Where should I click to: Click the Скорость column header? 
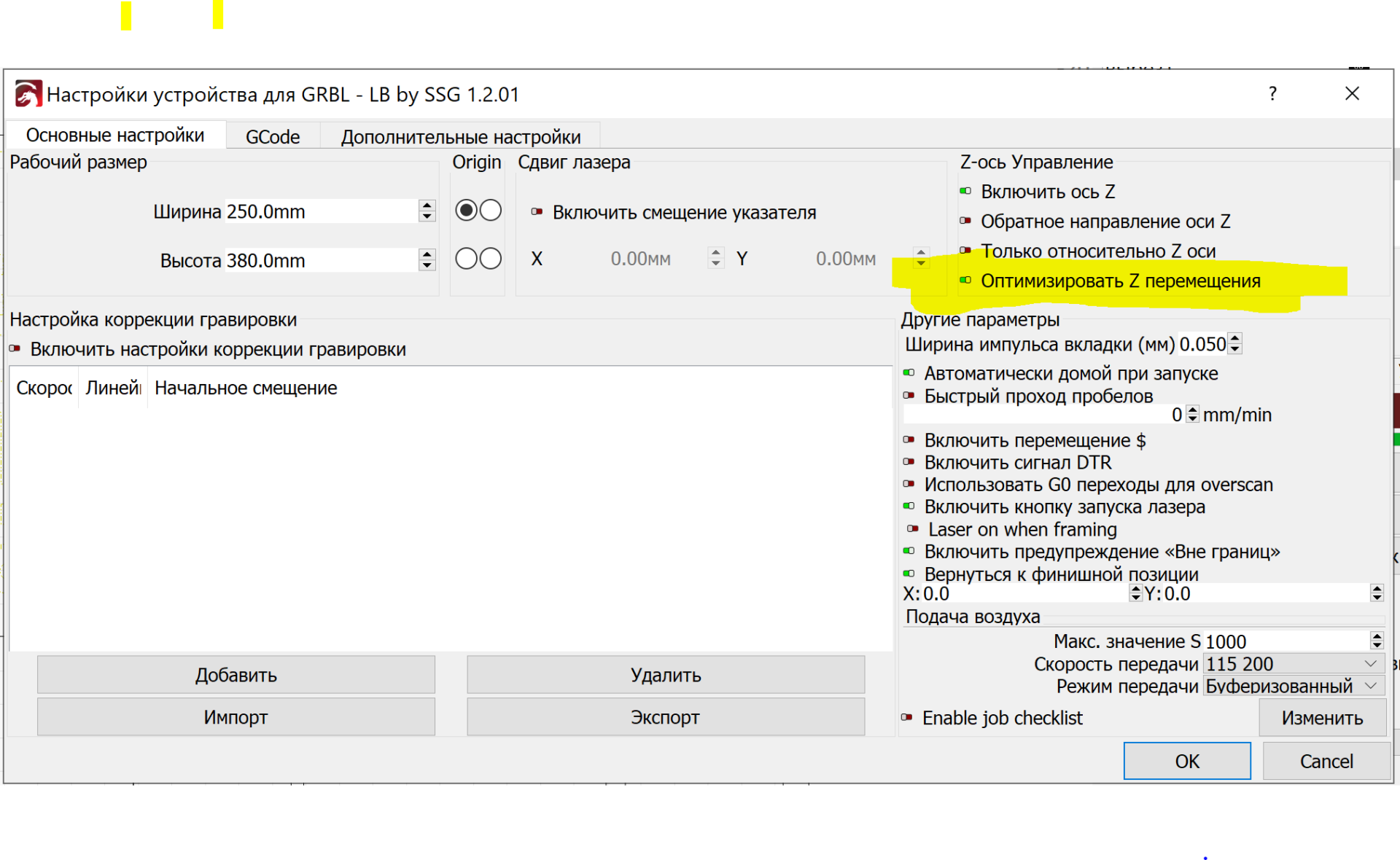(x=44, y=388)
